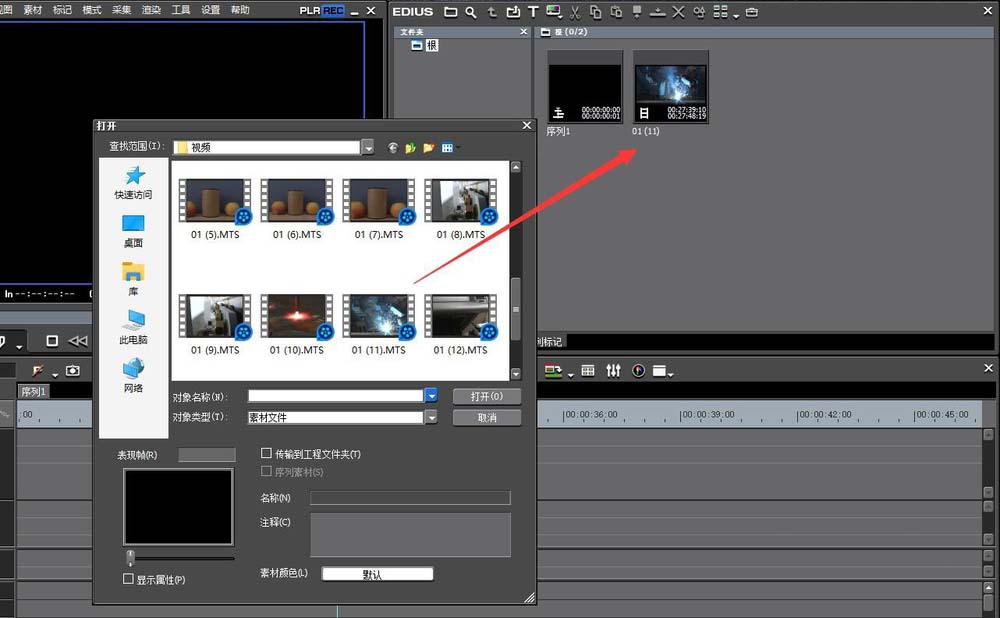The height and width of the screenshot is (618, 1000).
Task: Click the 取消 cancel button
Action: pos(487,417)
